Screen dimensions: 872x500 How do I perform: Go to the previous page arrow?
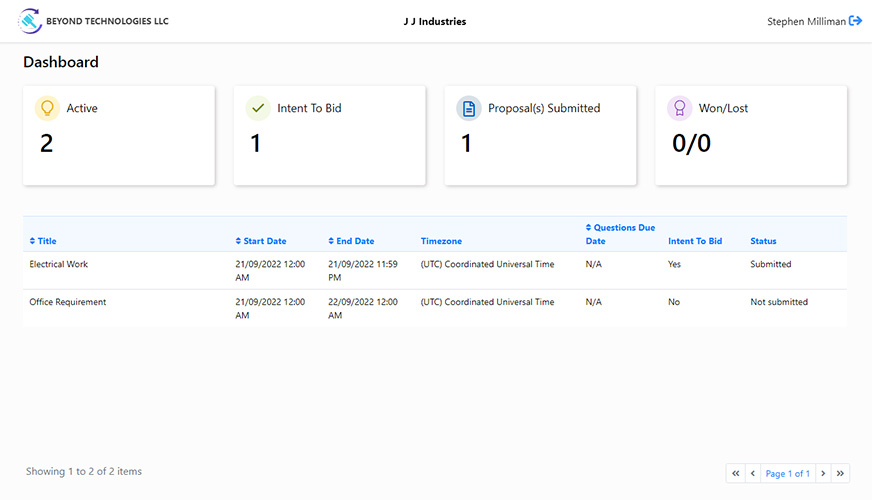tap(753, 473)
